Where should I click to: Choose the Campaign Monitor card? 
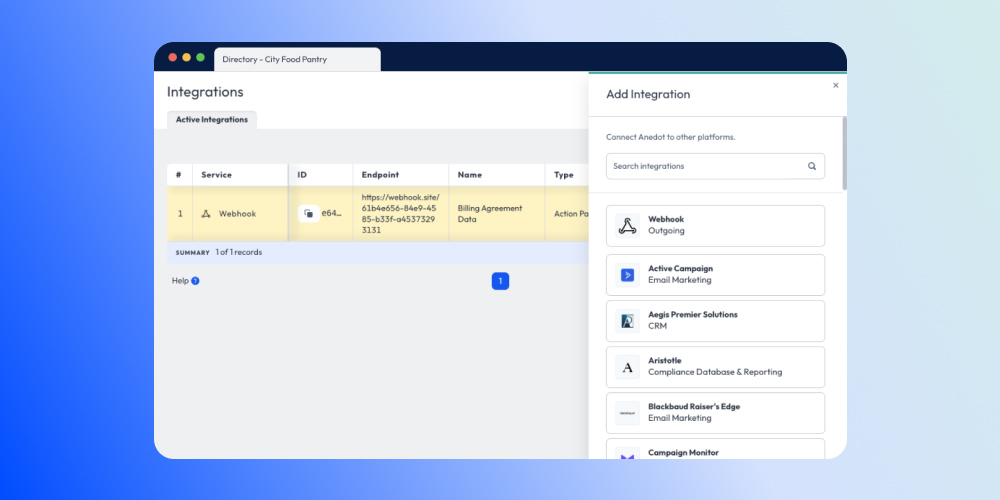(x=715, y=448)
